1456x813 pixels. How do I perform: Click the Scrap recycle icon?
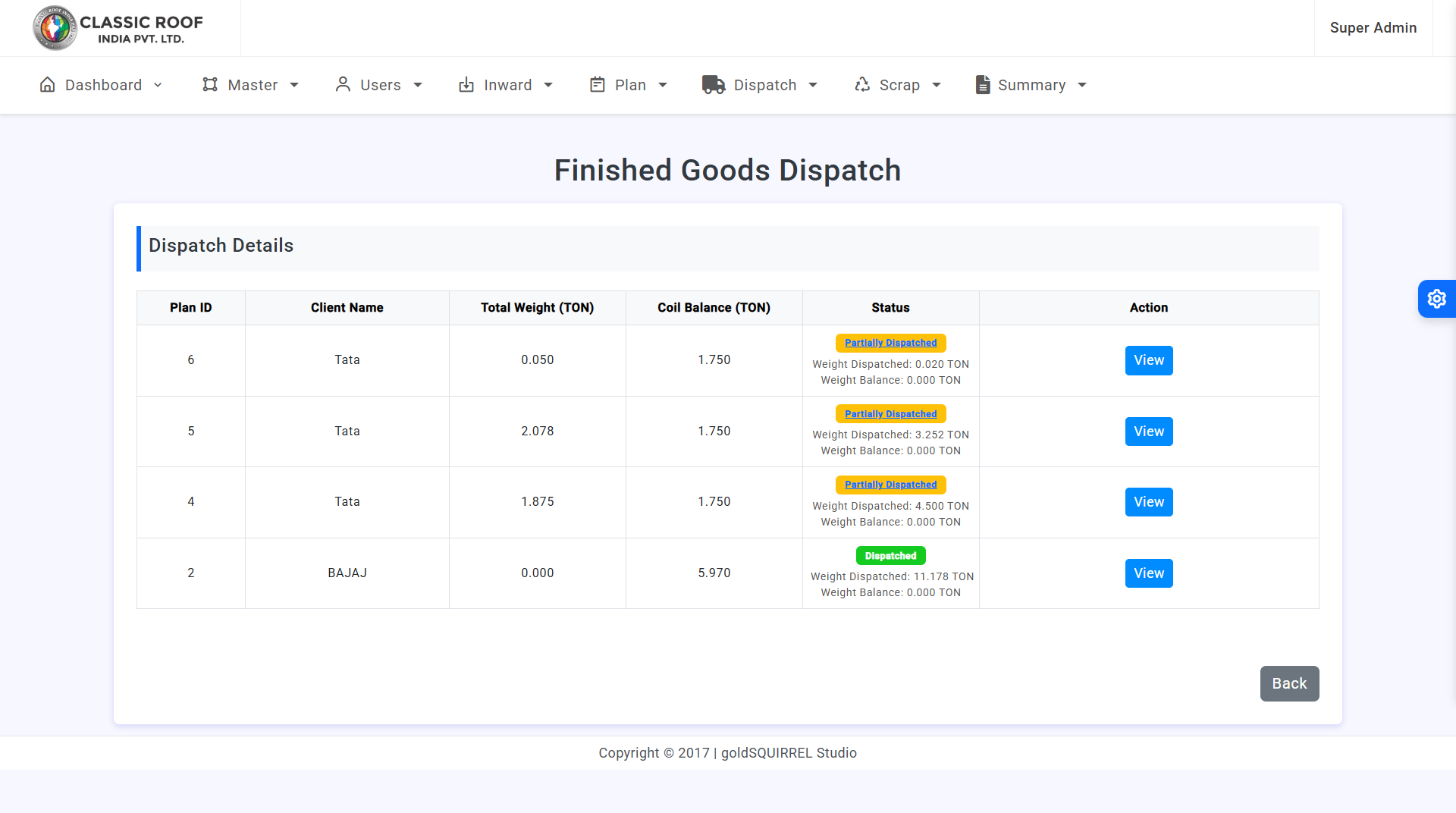(862, 85)
